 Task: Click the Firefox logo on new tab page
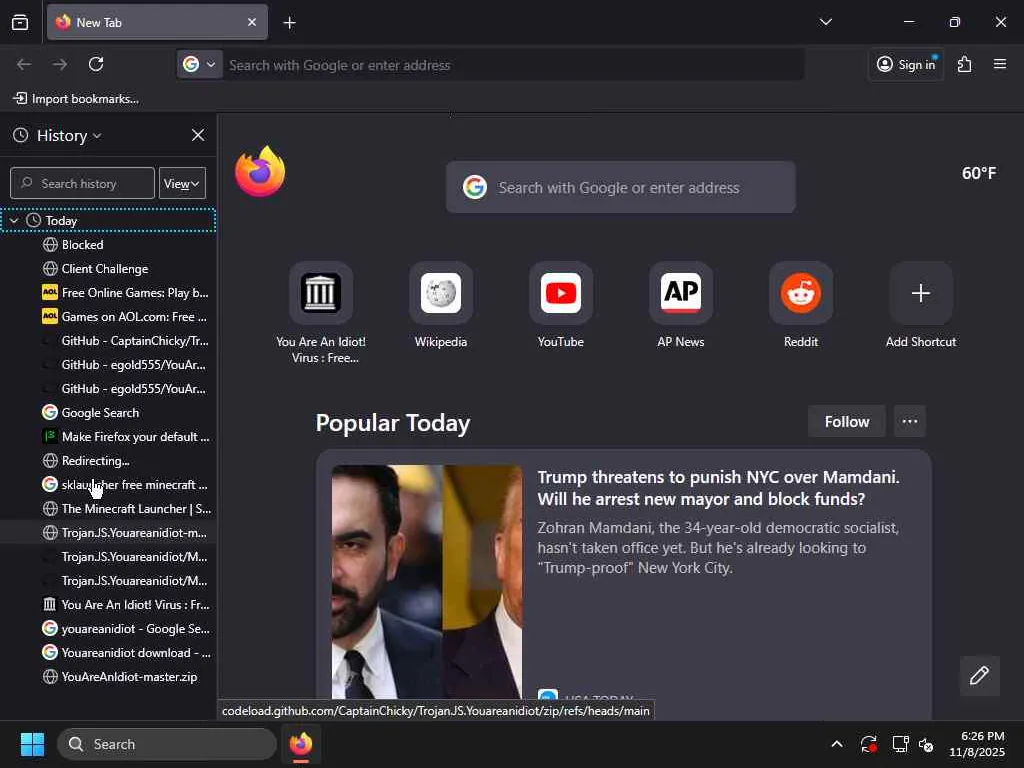[260, 172]
